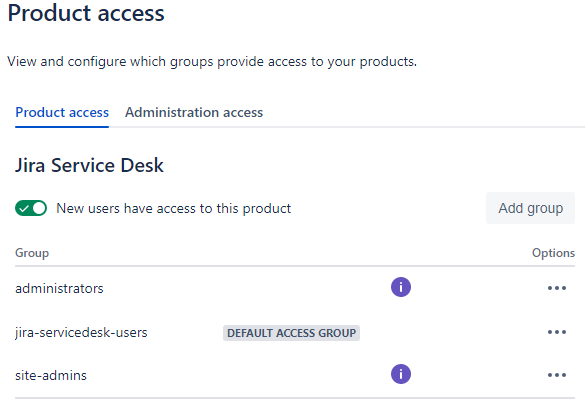This screenshot has height=408, width=585.
Task: Select the Product access tab
Action: click(62, 112)
